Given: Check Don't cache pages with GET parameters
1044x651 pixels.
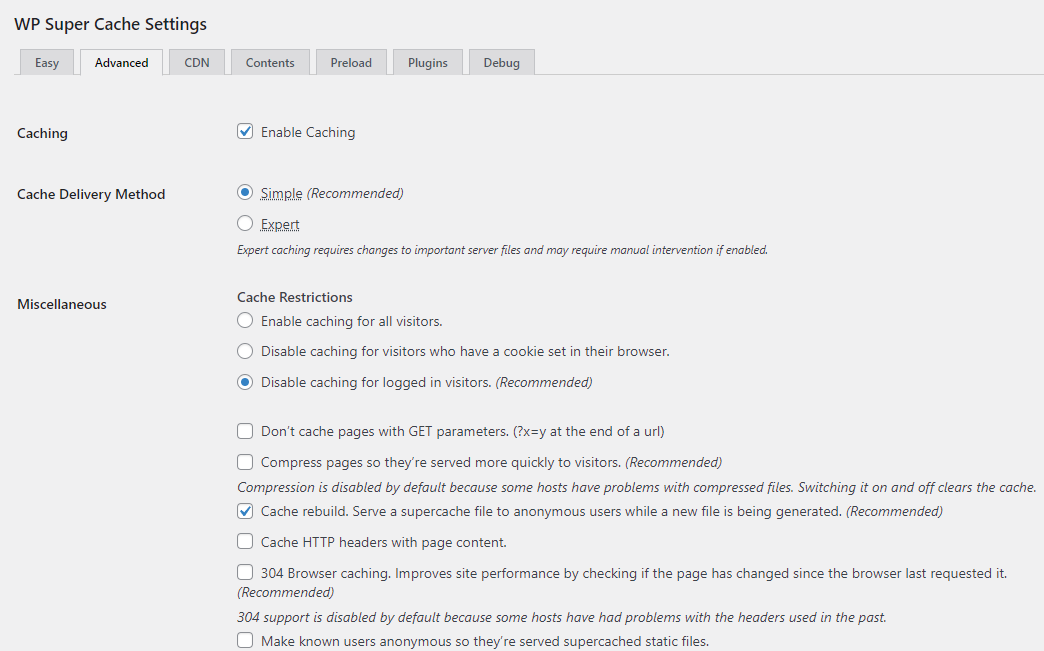Looking at the screenshot, I should (245, 431).
